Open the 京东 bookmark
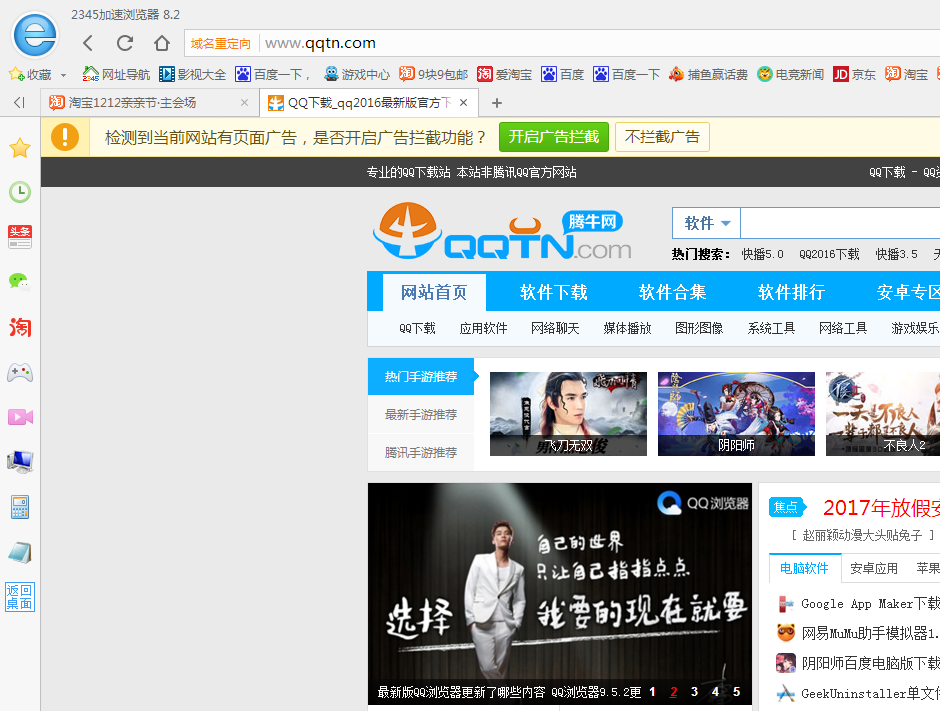940x711 pixels. coord(854,74)
